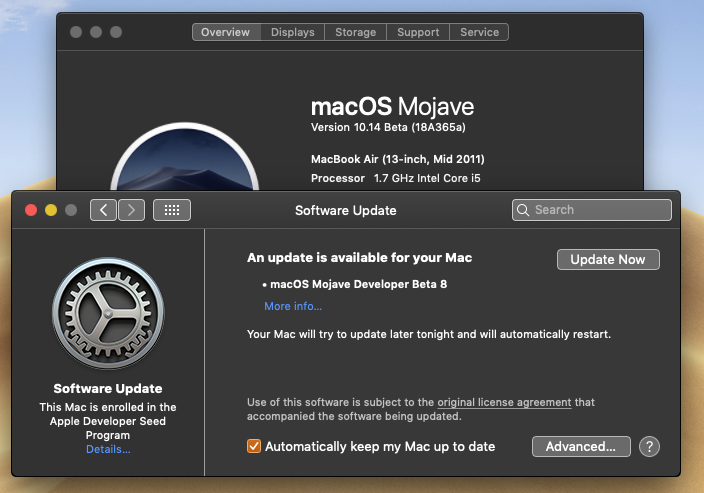Open the Details… link for Seed Program
704x493 pixels.
[108, 449]
